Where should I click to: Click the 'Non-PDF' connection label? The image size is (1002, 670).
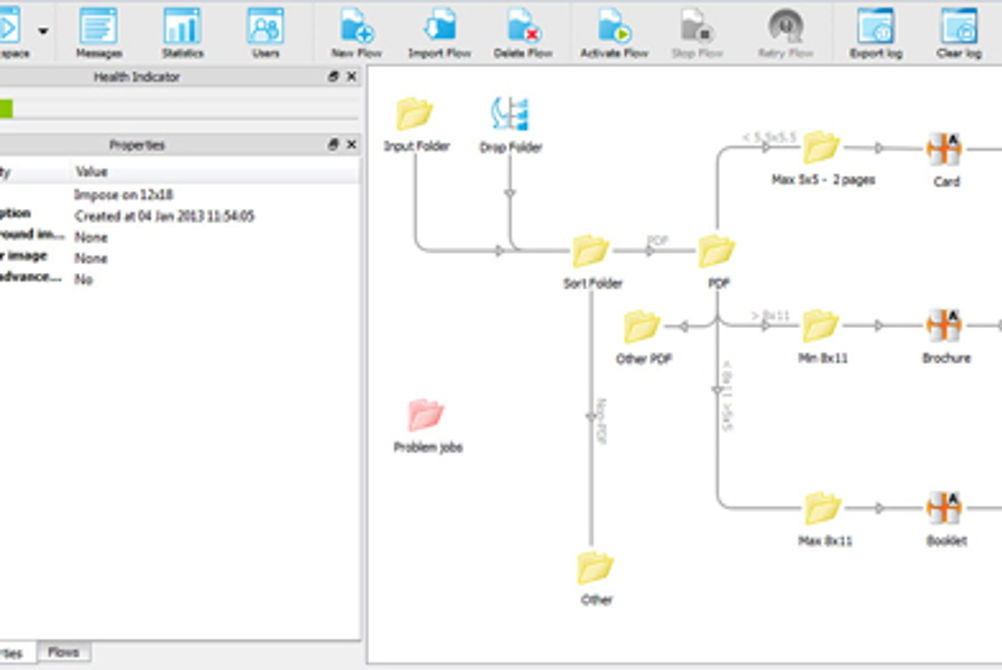point(601,421)
